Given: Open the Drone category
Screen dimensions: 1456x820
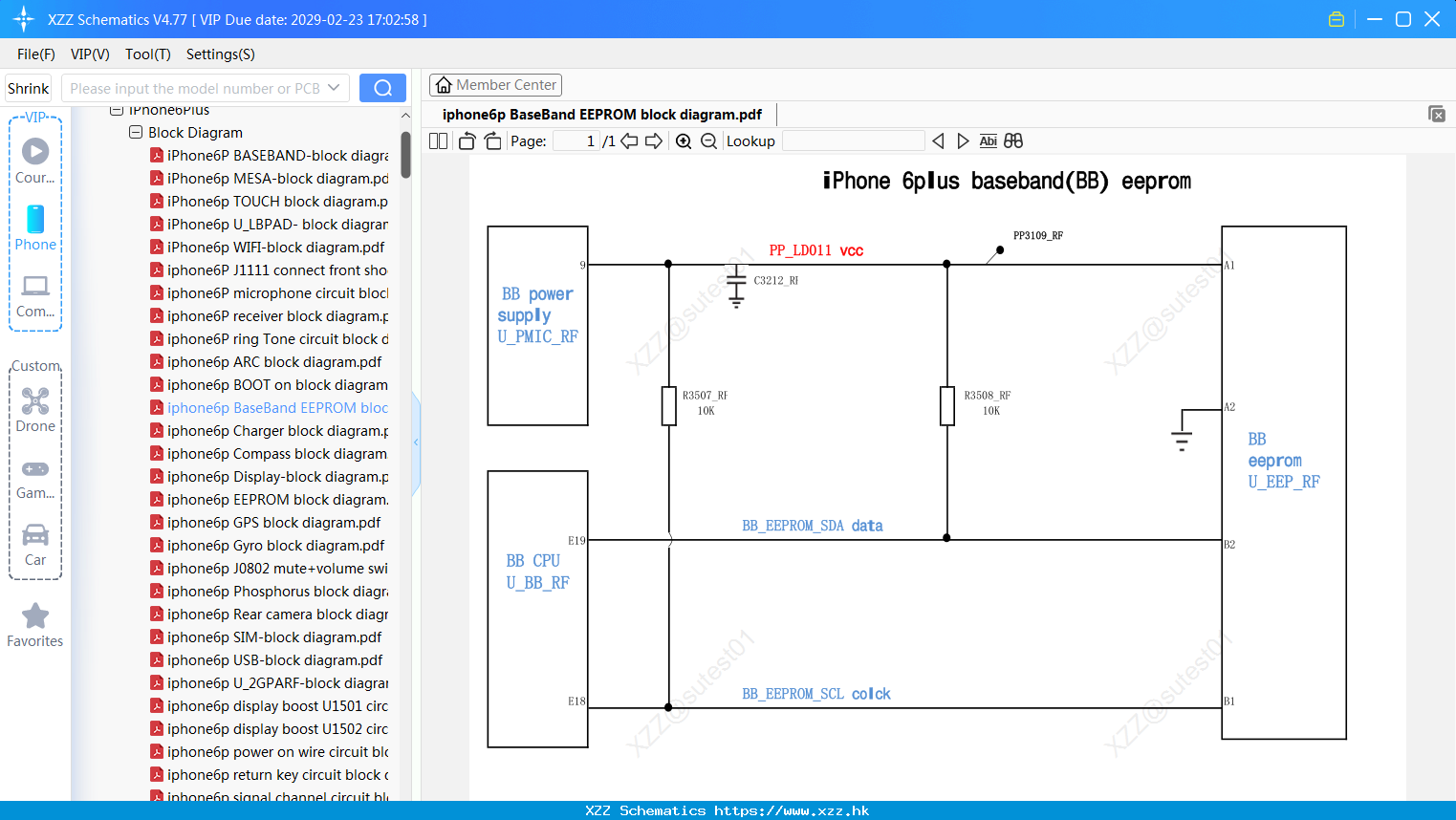Looking at the screenshot, I should click(35, 410).
